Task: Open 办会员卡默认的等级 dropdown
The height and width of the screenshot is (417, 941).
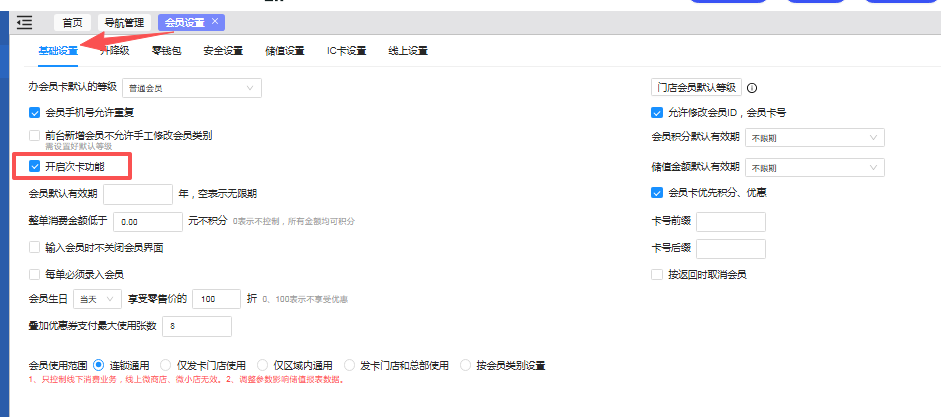Action: pos(192,88)
